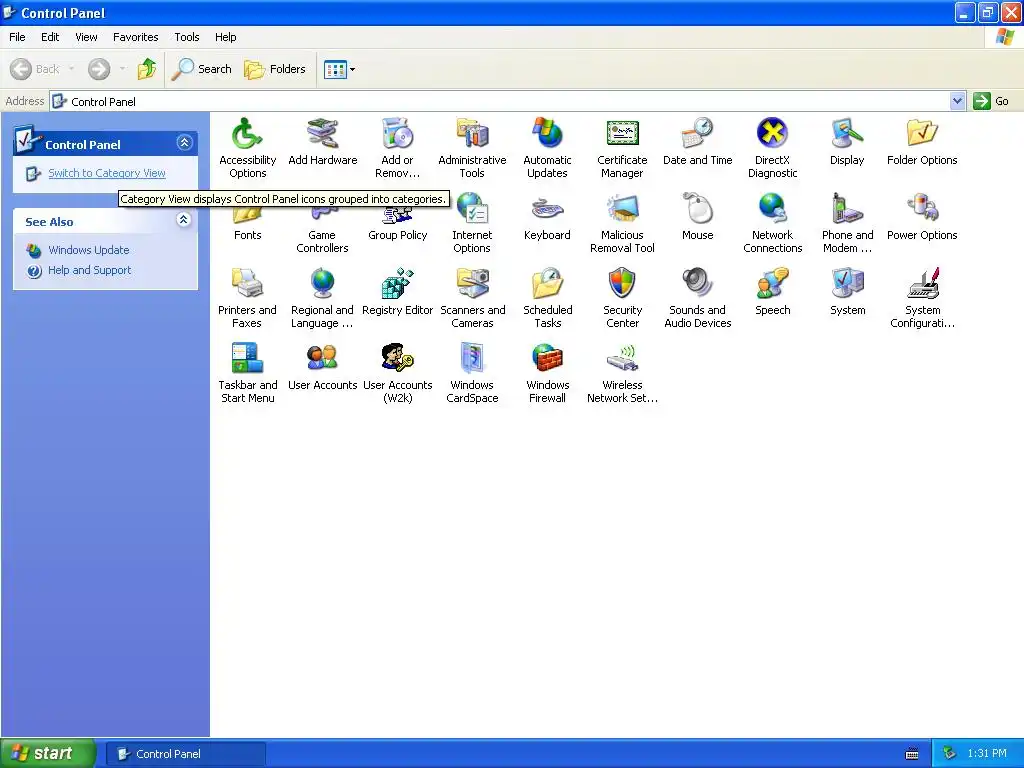Collapse the See Also section
Viewport: 1024px width, 768px height.
[x=184, y=219]
